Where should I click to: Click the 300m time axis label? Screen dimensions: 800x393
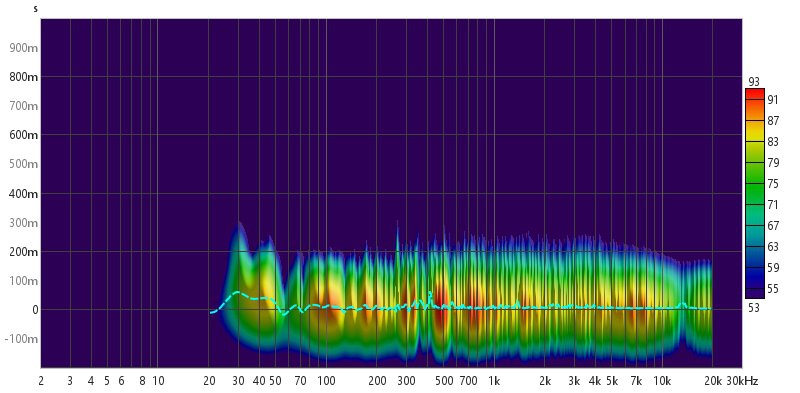point(24,223)
